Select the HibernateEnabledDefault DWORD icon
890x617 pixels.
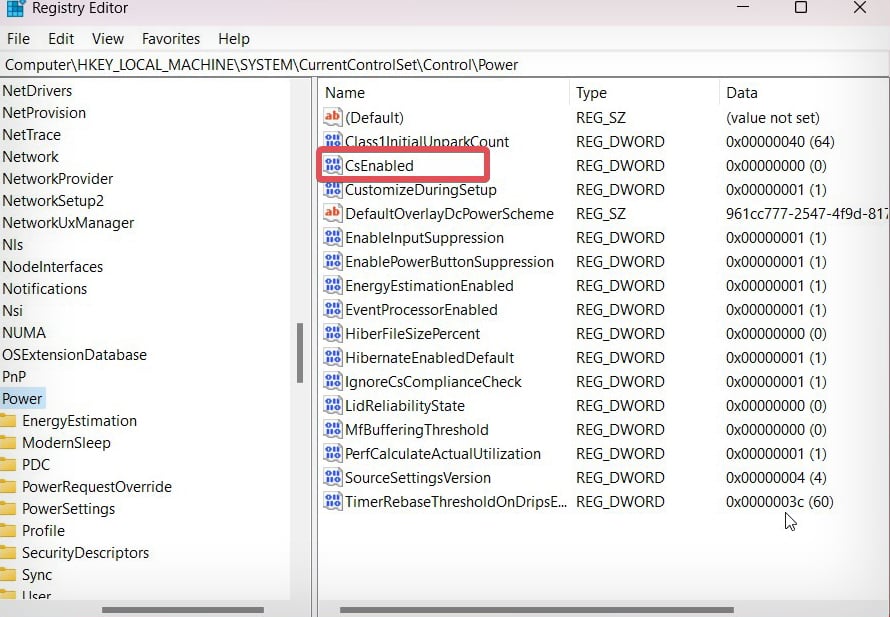coord(333,357)
